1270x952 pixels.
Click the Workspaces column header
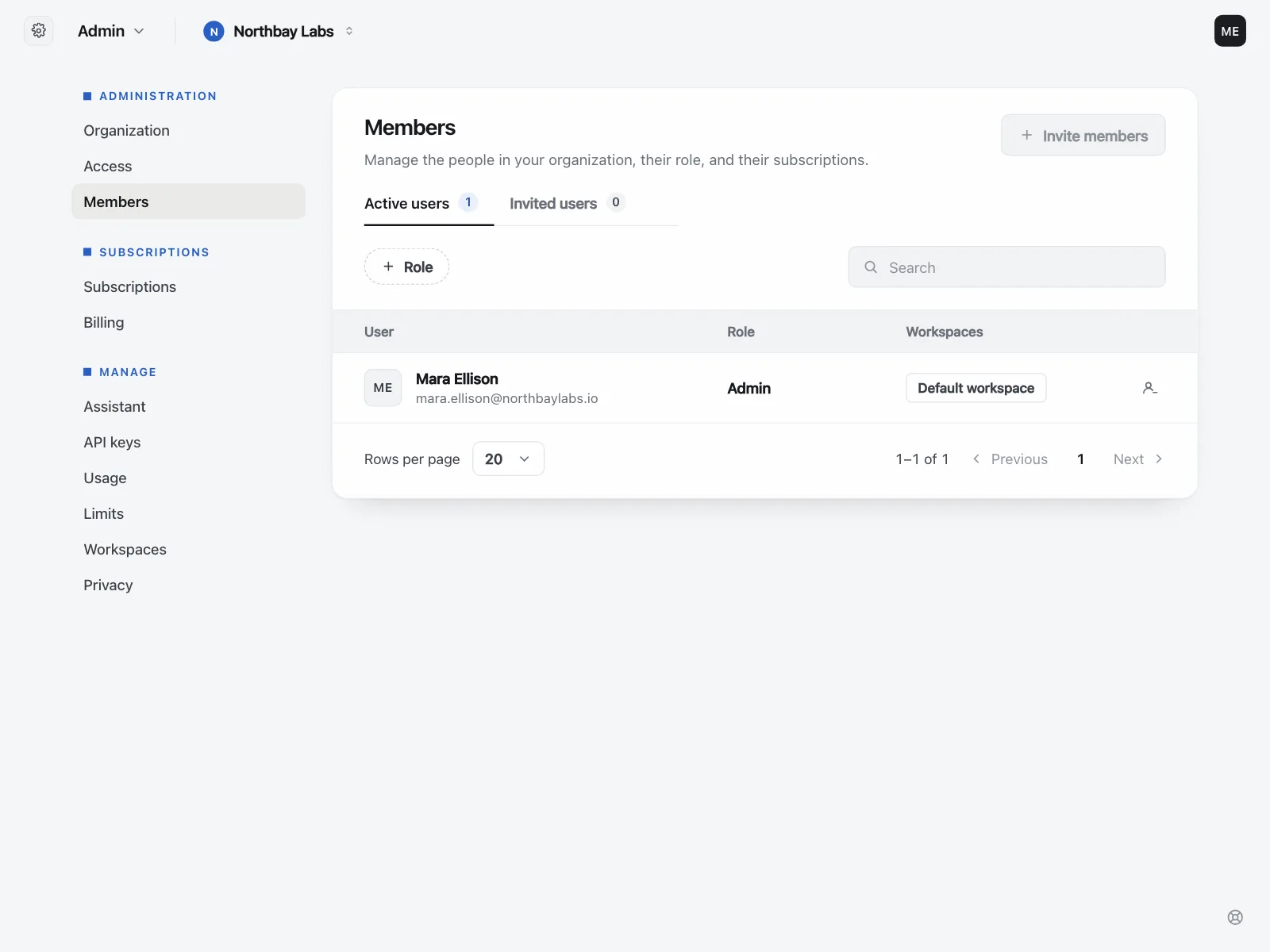click(x=944, y=332)
